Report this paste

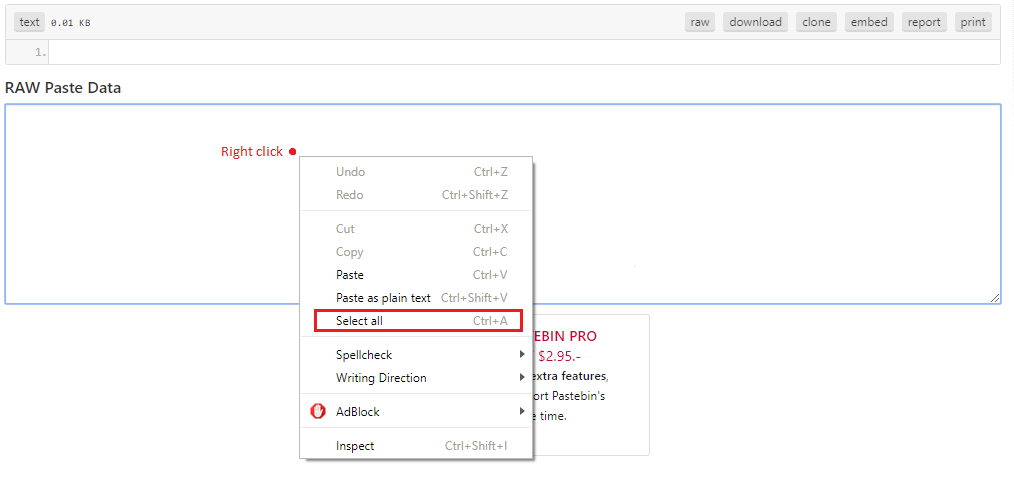(924, 22)
